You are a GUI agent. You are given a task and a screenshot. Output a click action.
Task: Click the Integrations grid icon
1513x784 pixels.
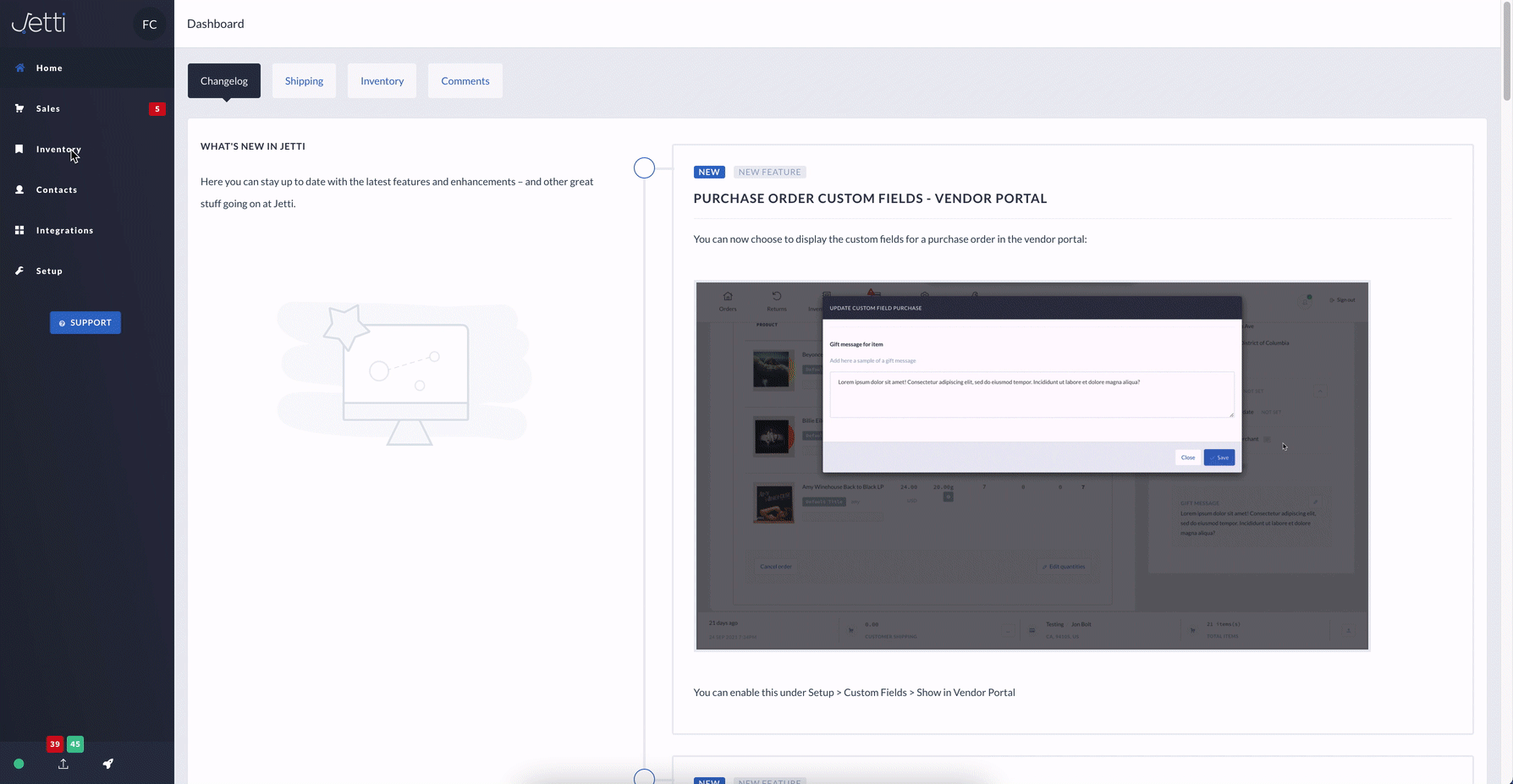click(19, 230)
